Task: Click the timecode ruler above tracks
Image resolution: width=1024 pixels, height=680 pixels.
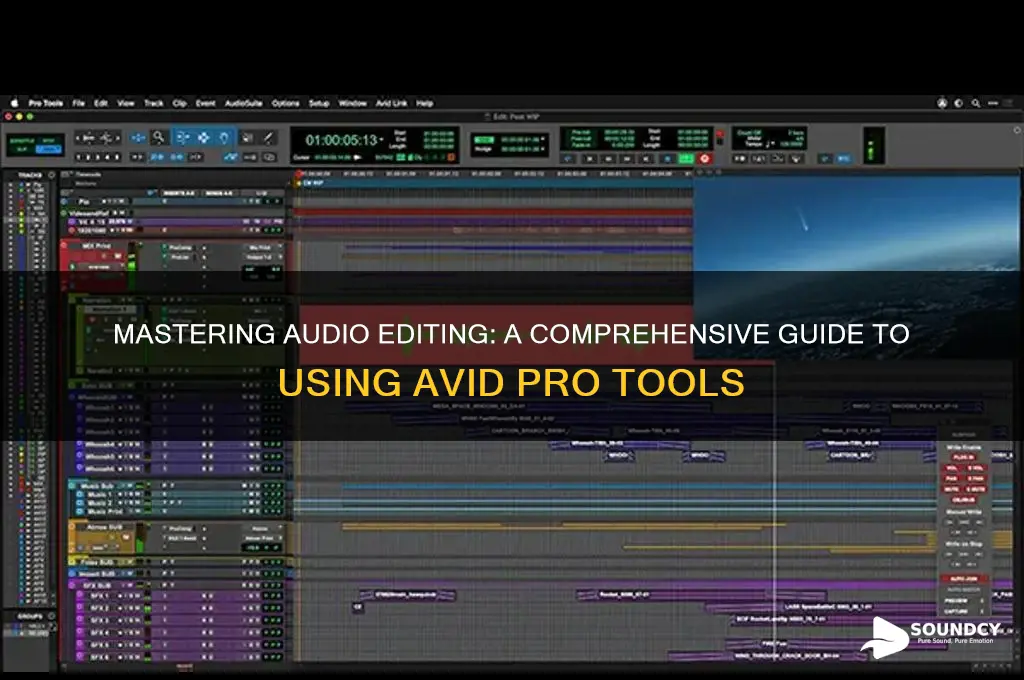Action: tap(494, 174)
